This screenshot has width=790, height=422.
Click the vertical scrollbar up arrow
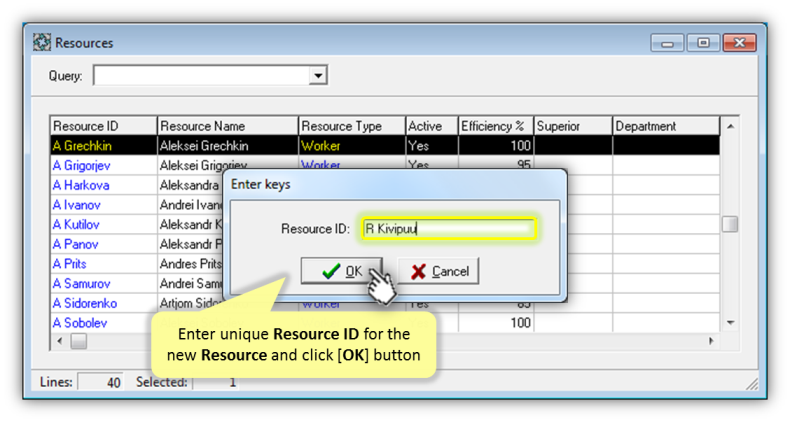tap(730, 127)
